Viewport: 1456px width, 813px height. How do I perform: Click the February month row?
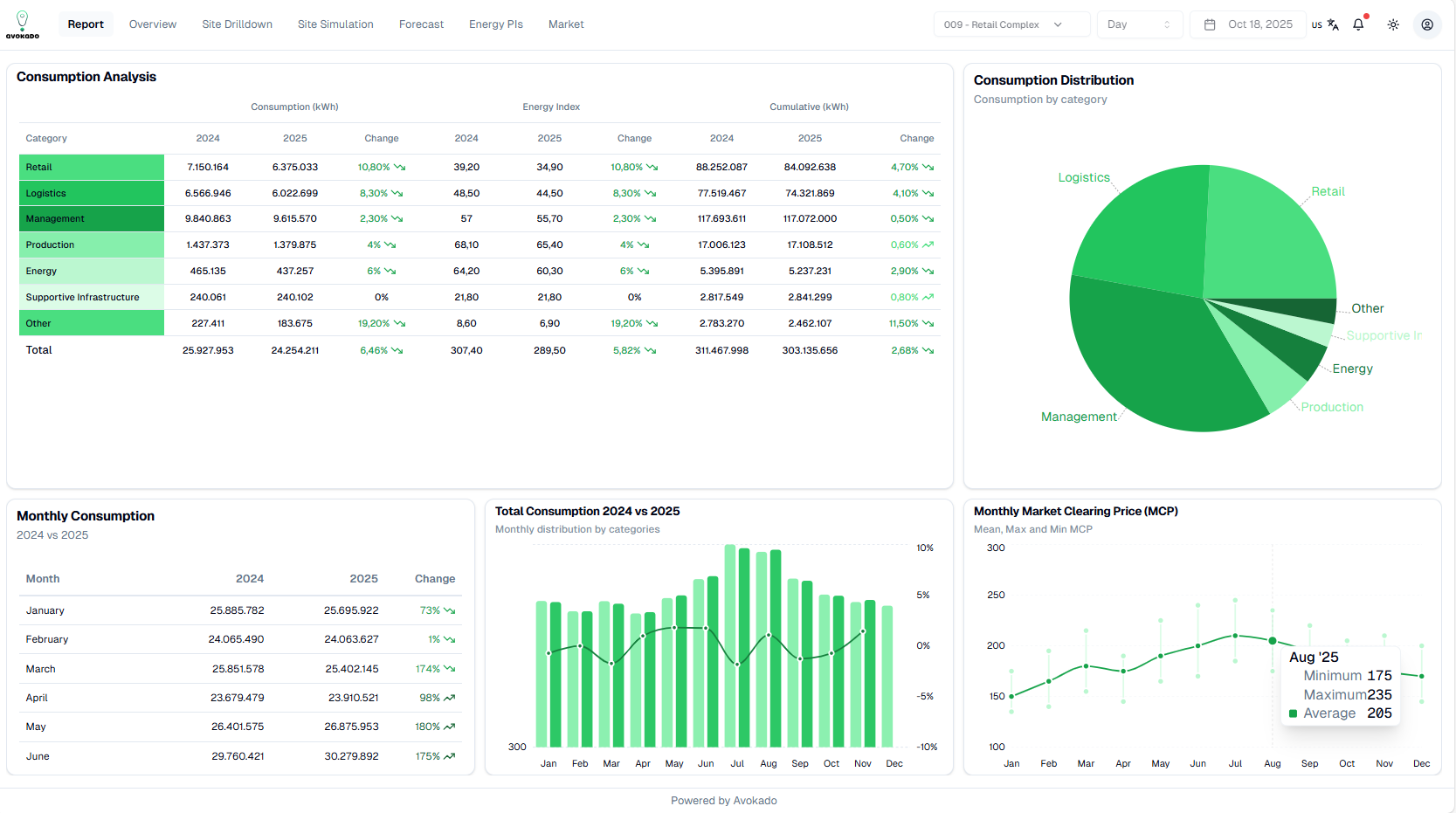click(240, 639)
